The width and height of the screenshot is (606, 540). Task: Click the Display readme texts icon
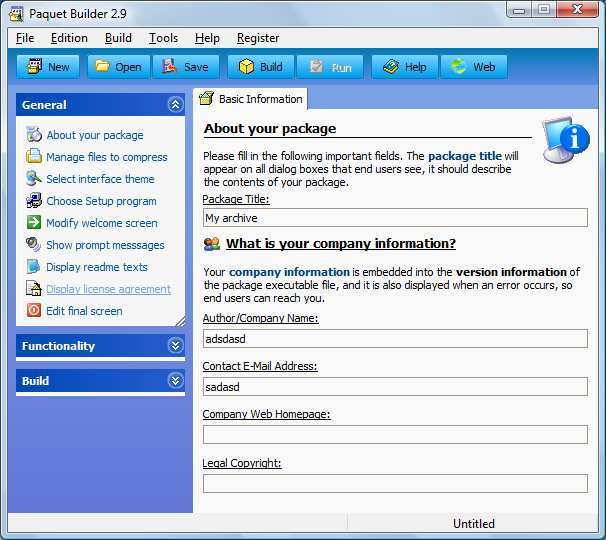tap(34, 266)
